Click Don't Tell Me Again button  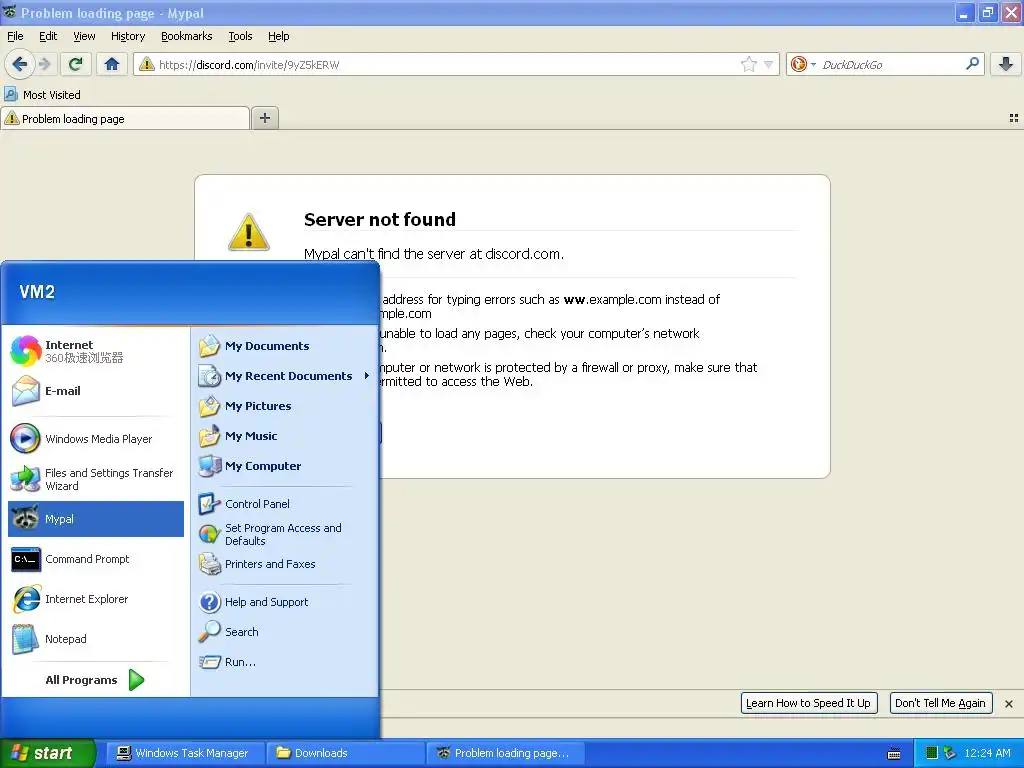[940, 703]
